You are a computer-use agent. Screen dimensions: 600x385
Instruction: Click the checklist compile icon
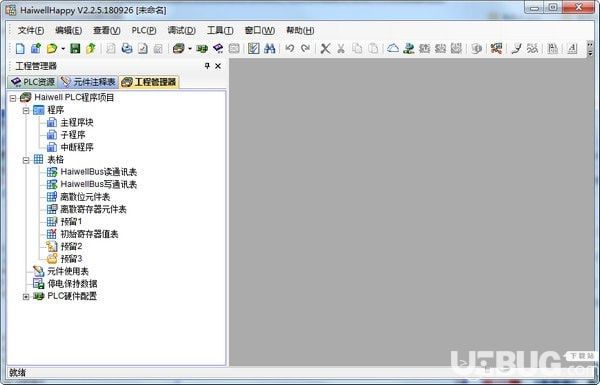pos(253,49)
